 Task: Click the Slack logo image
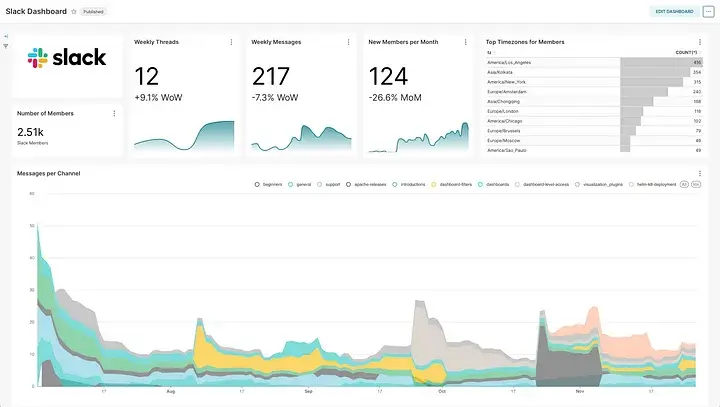point(67,58)
